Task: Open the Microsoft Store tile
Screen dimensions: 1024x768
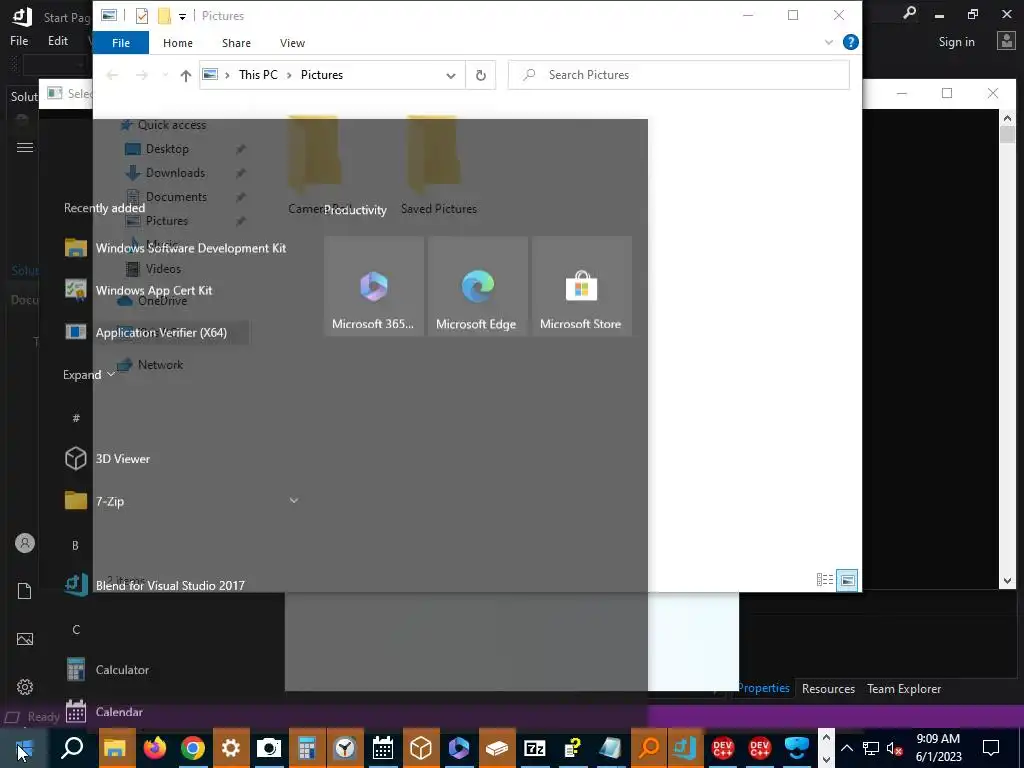Action: (581, 286)
